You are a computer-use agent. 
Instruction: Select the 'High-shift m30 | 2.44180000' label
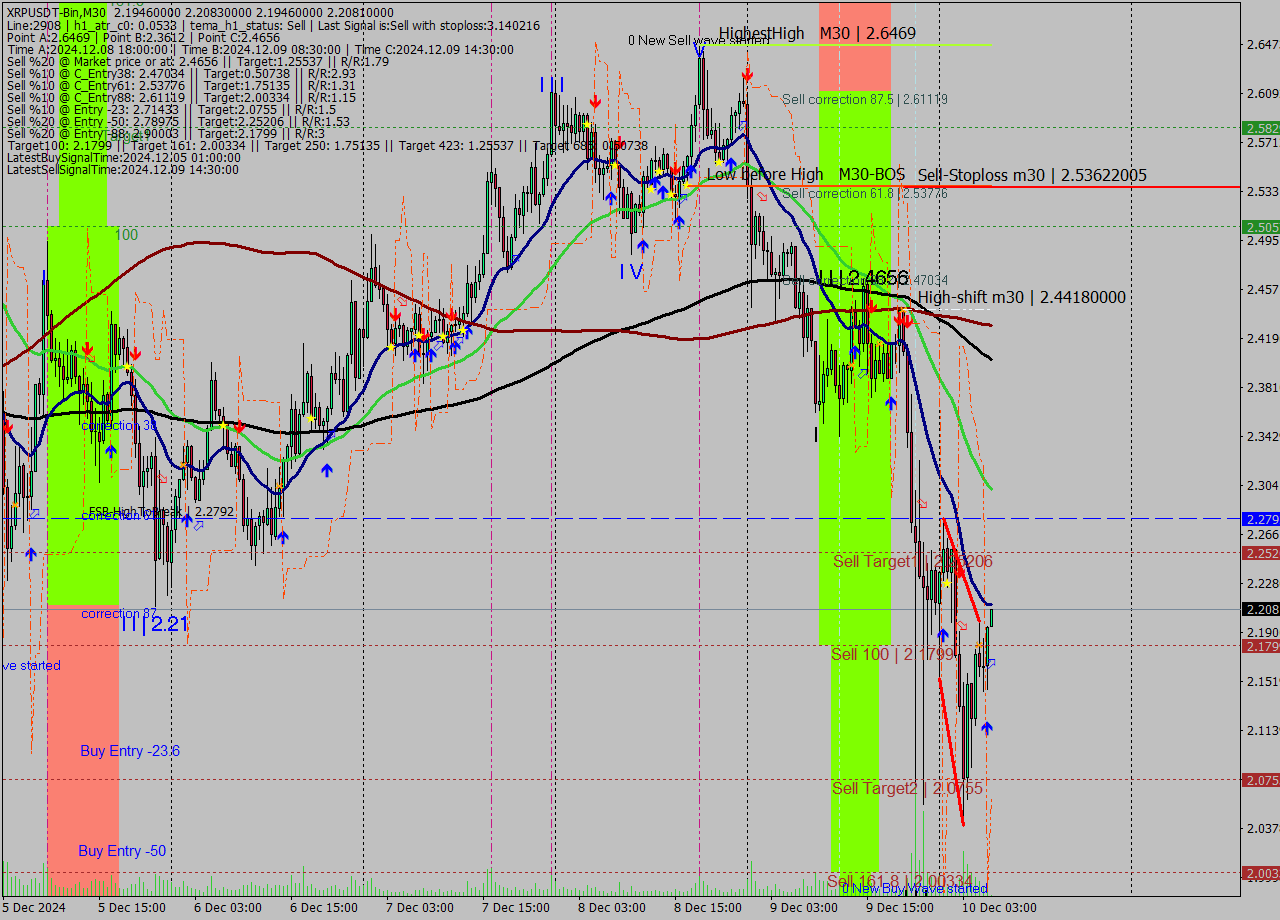[1022, 297]
